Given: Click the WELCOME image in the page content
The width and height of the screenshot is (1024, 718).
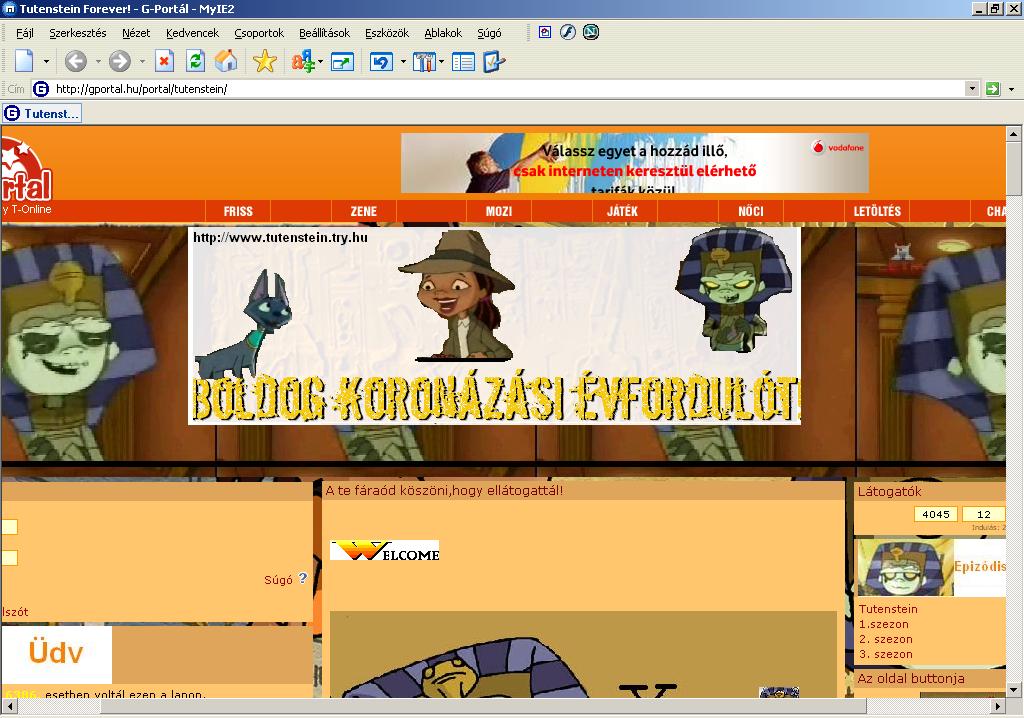Looking at the screenshot, I should [x=385, y=551].
